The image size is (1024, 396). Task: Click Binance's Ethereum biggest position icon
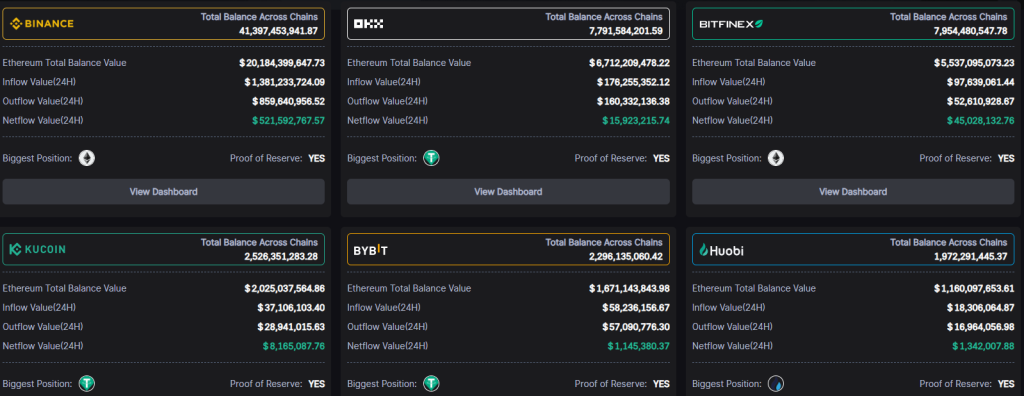(x=87, y=158)
